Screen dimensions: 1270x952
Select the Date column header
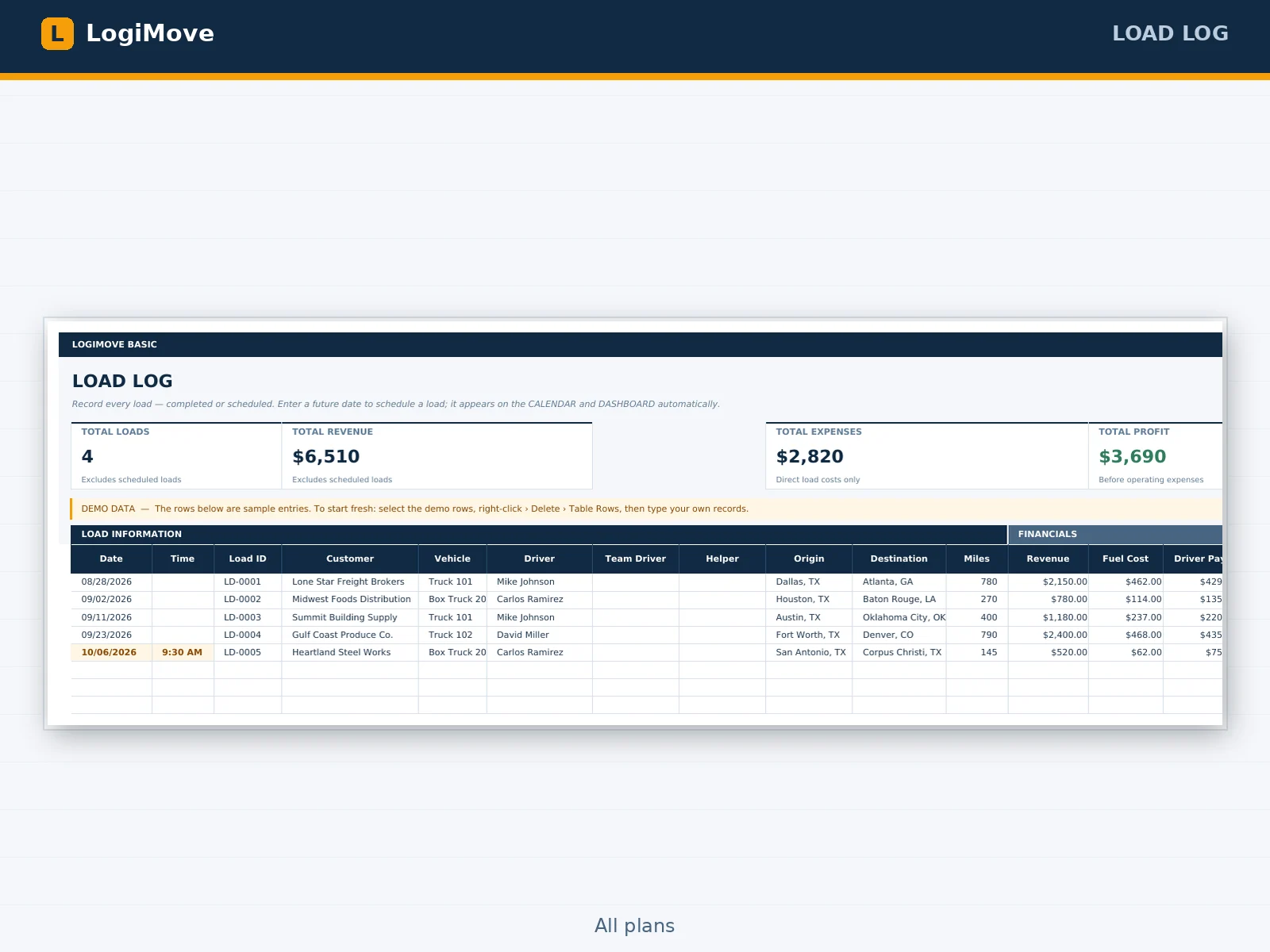tap(111, 559)
